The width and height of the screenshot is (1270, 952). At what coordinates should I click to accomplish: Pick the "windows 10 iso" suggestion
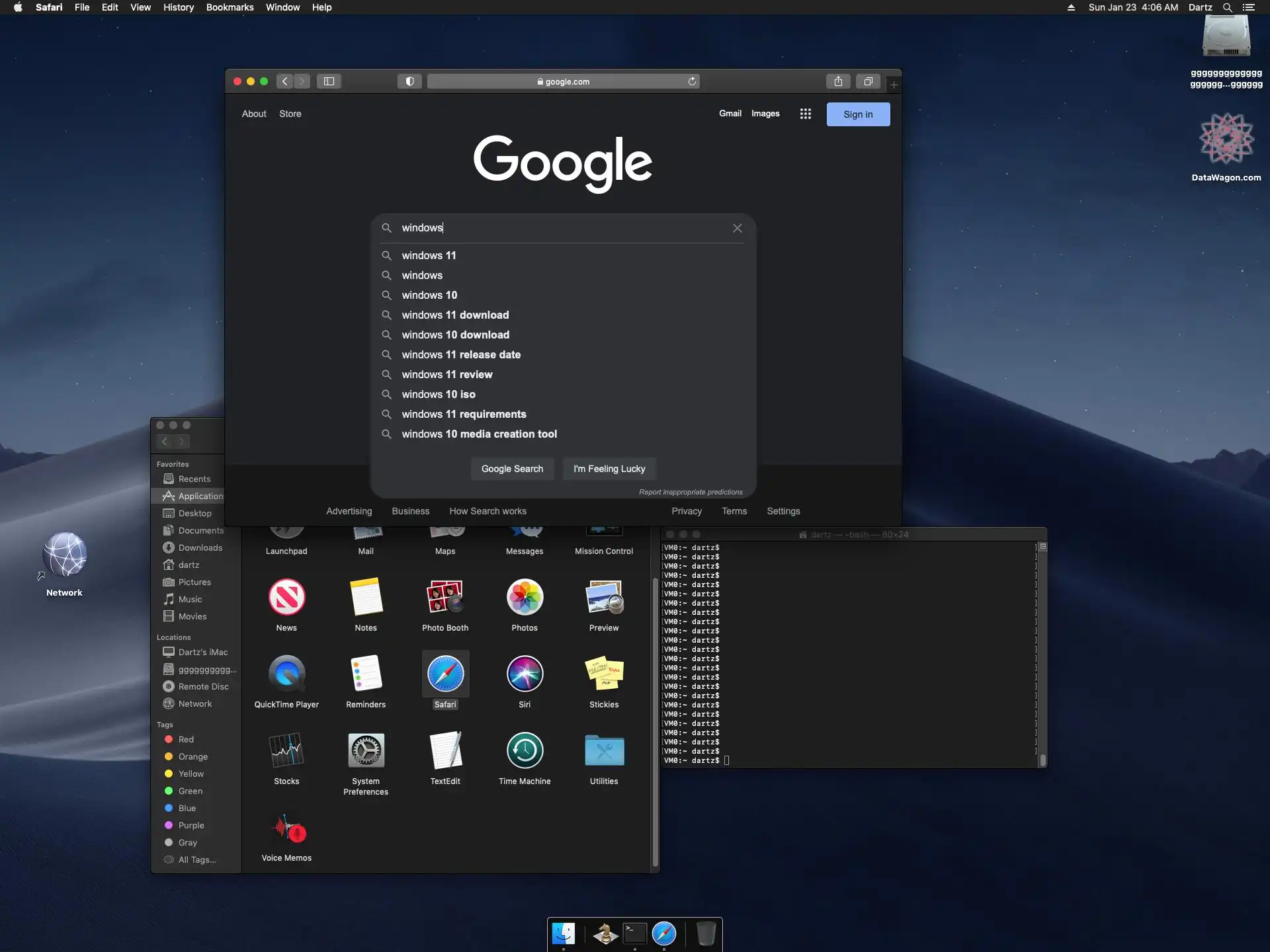click(438, 394)
